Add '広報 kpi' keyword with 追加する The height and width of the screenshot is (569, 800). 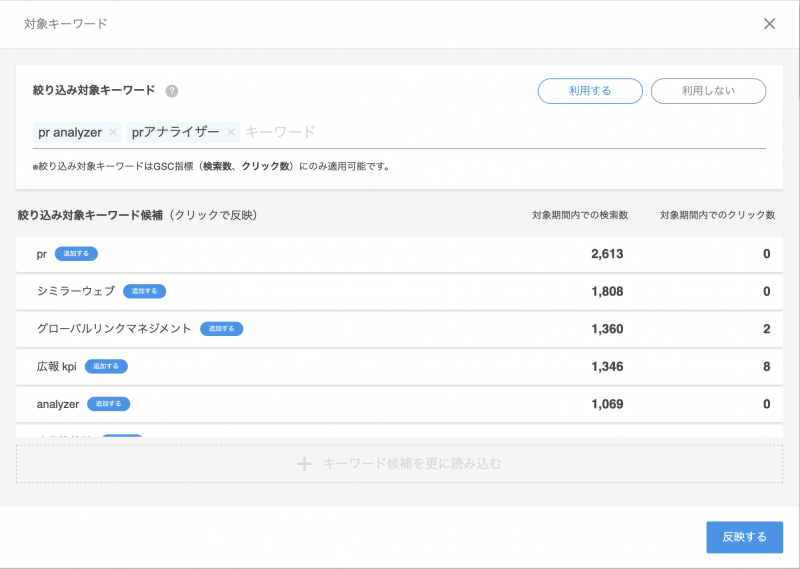[106, 366]
